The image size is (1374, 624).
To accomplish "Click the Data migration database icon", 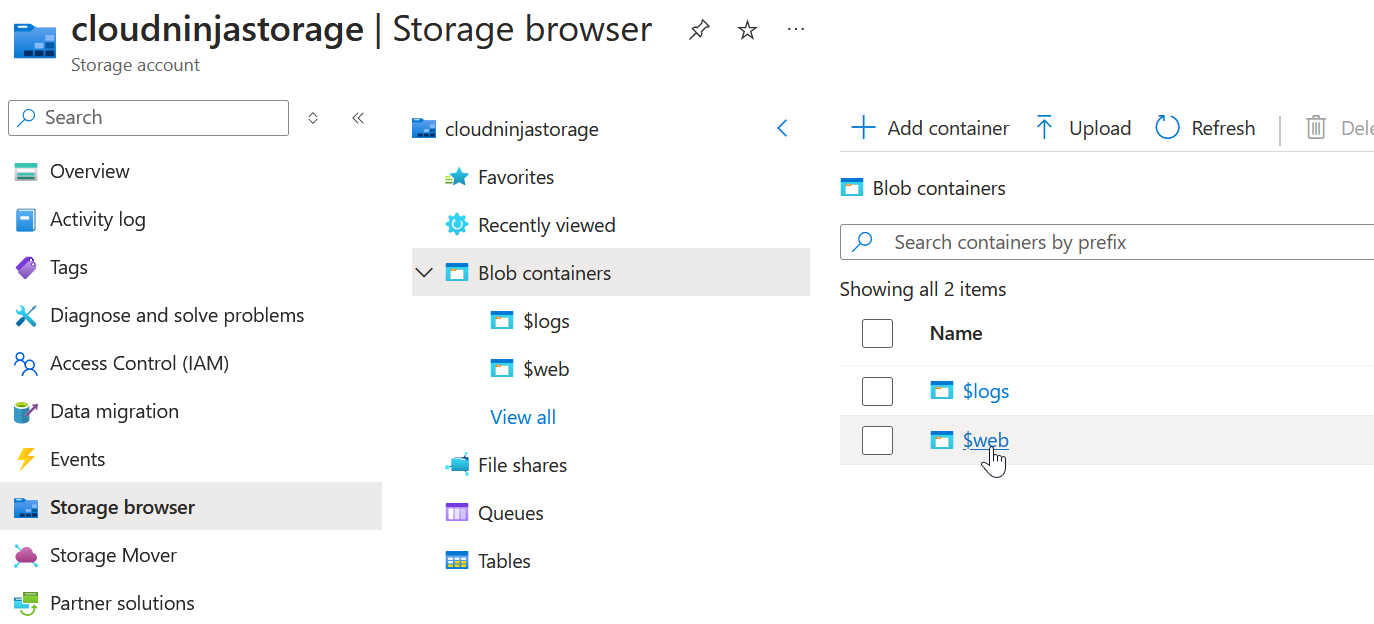I will pyautogui.click(x=26, y=411).
